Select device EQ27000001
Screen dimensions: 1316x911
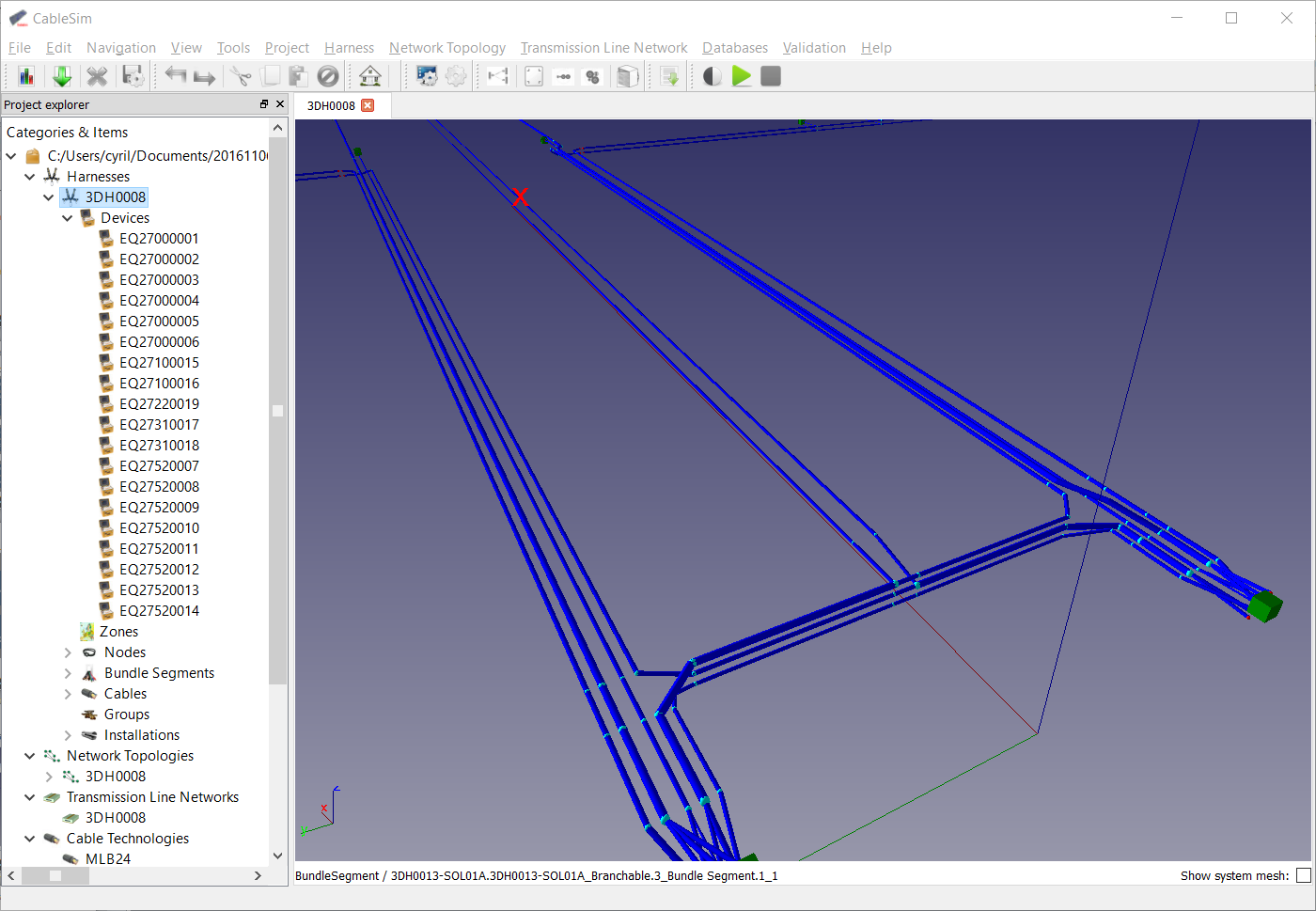(x=159, y=239)
